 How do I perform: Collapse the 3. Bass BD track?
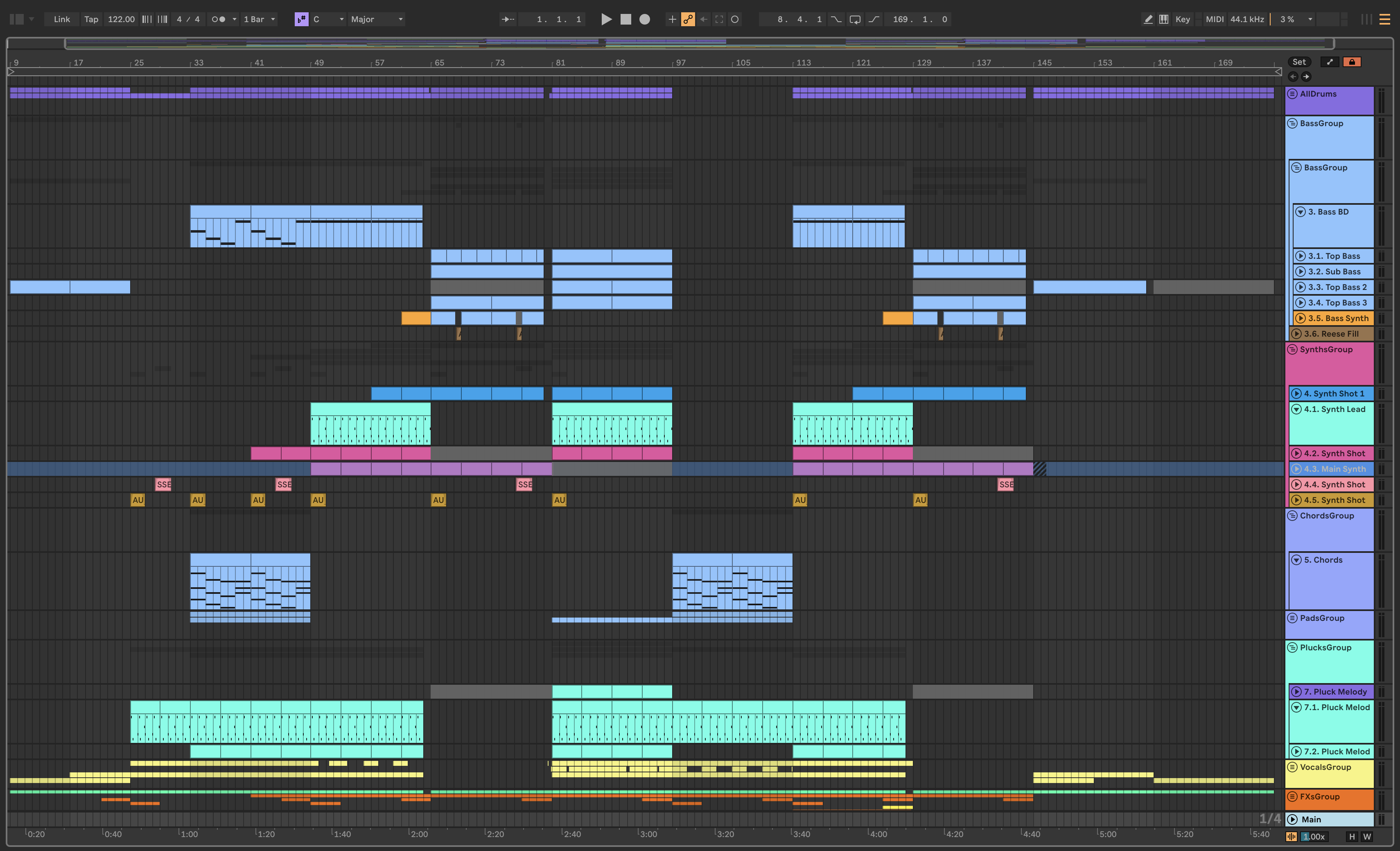pos(1300,212)
